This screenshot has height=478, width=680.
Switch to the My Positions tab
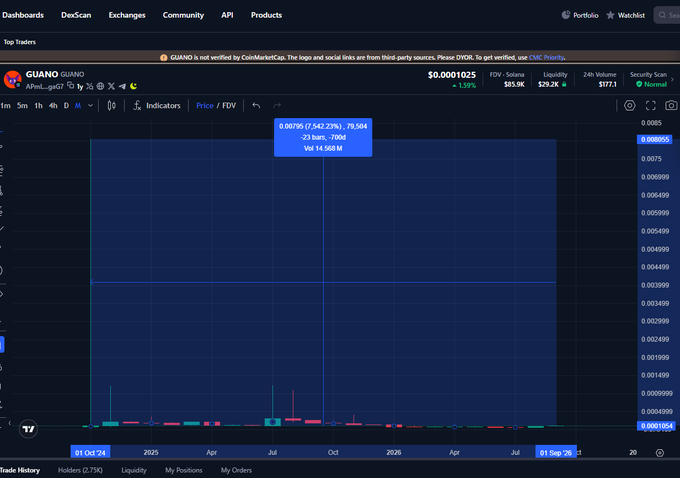(183, 470)
